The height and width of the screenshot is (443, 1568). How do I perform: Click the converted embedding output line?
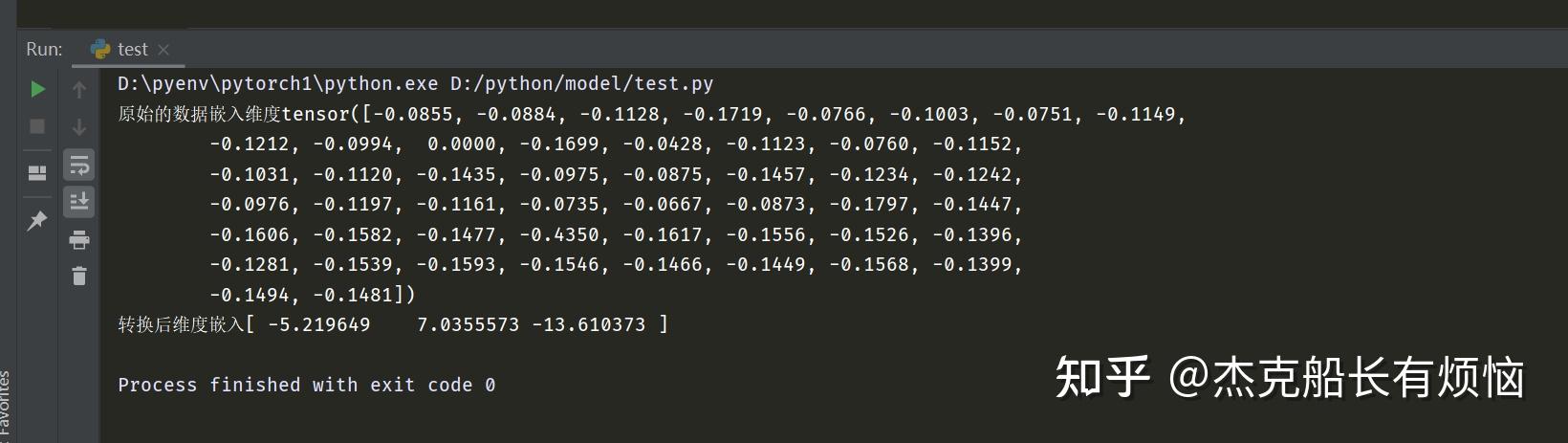[x=392, y=324]
